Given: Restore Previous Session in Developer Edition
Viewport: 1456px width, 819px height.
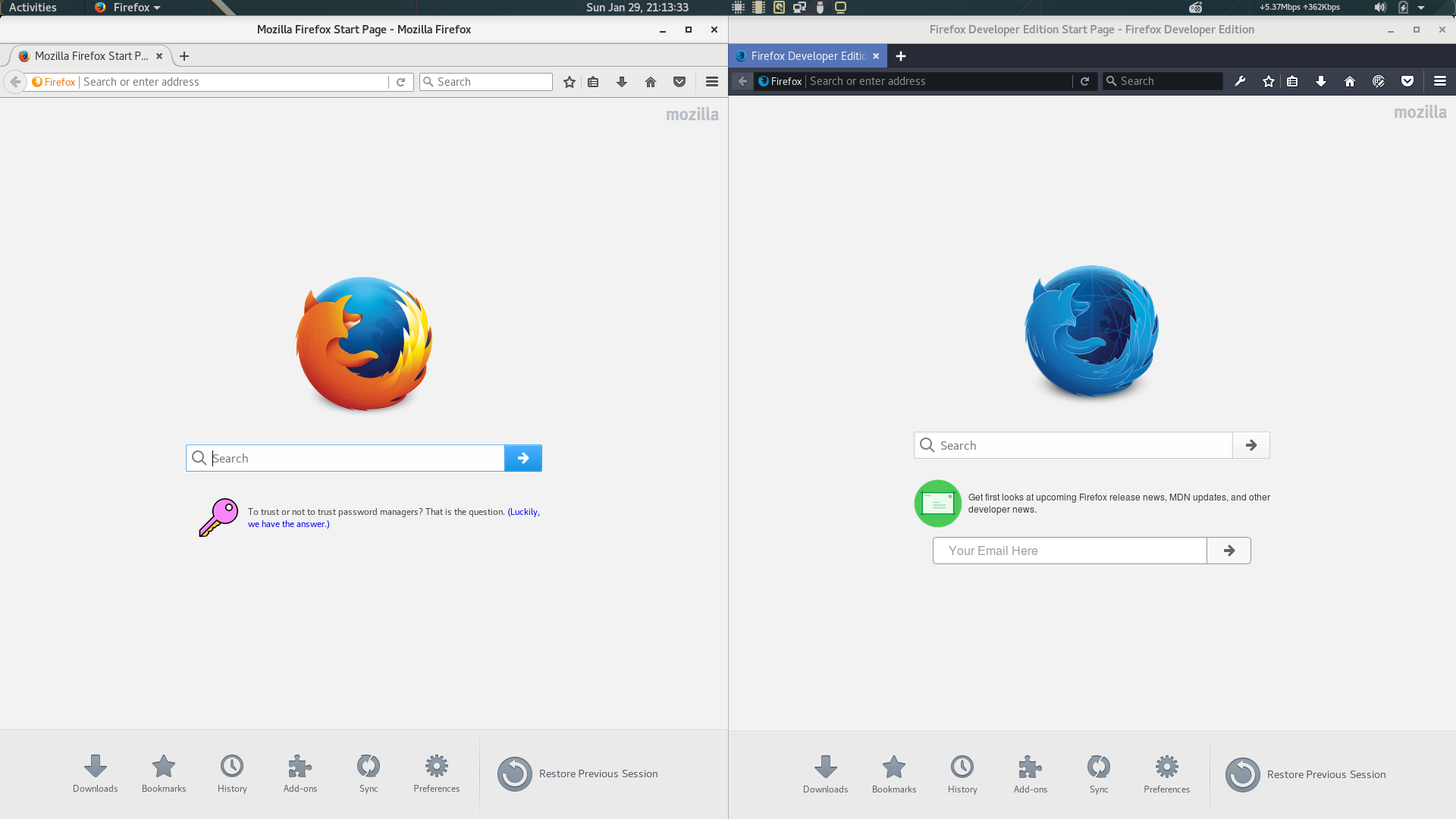Looking at the screenshot, I should click(1306, 774).
